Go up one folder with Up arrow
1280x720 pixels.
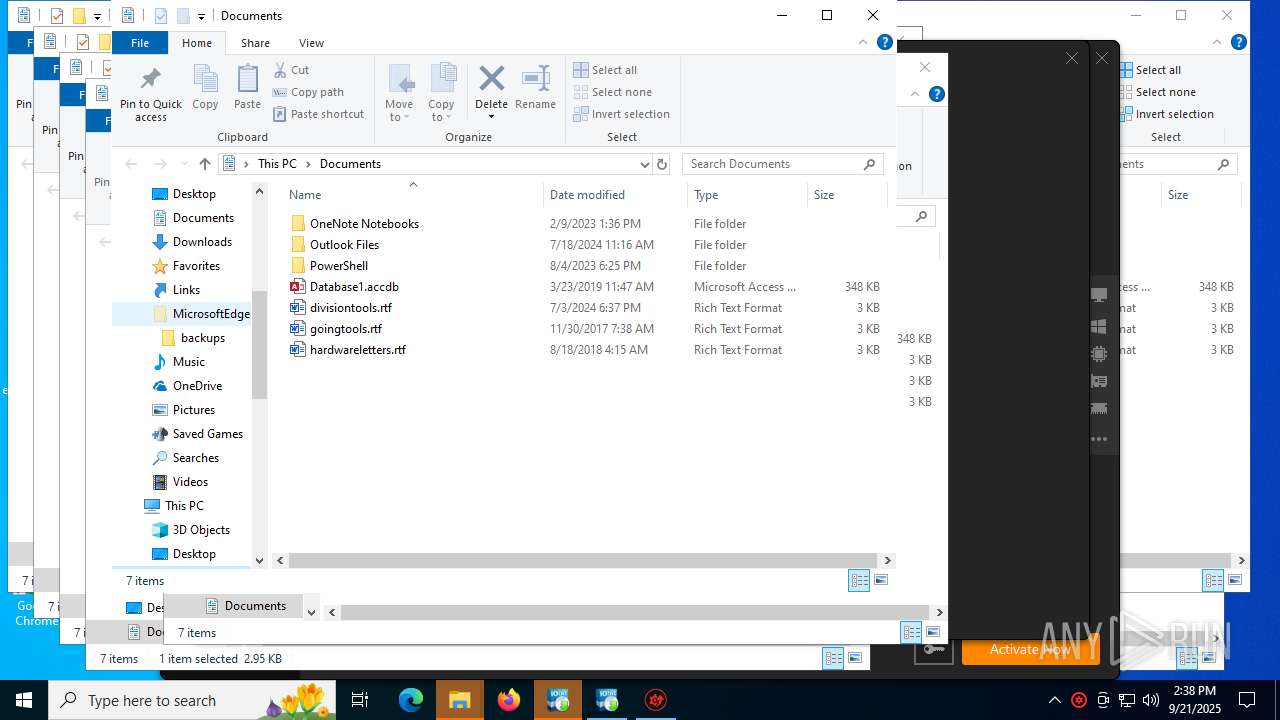click(x=205, y=164)
